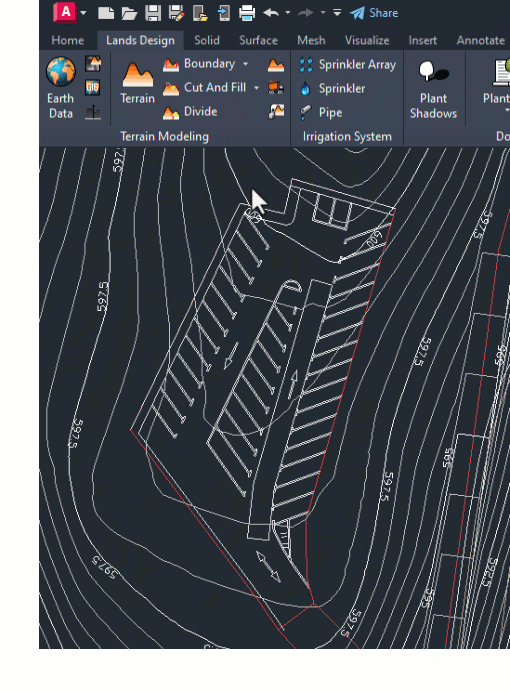Click the Plot printer icon
The image size is (510, 692).
(x=247, y=13)
